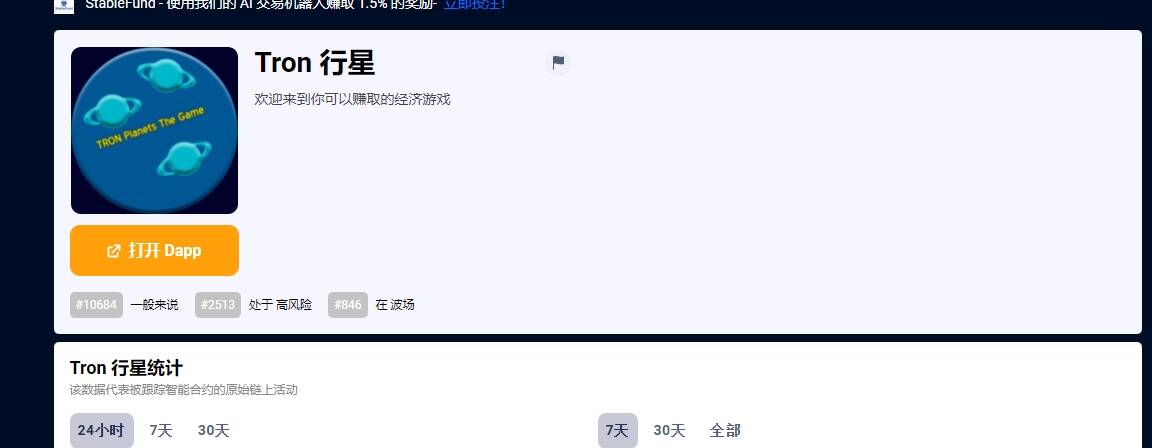Click the #10684 general rank badge
Viewport: 1152px width, 448px height.
[x=96, y=305]
